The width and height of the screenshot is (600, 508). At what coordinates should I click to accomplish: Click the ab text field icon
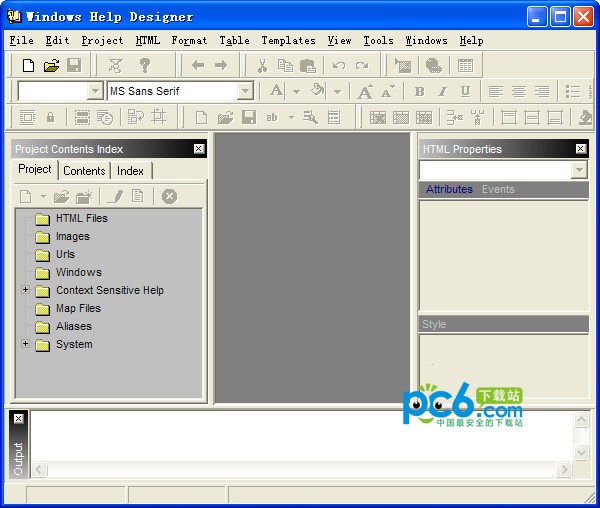[272, 117]
